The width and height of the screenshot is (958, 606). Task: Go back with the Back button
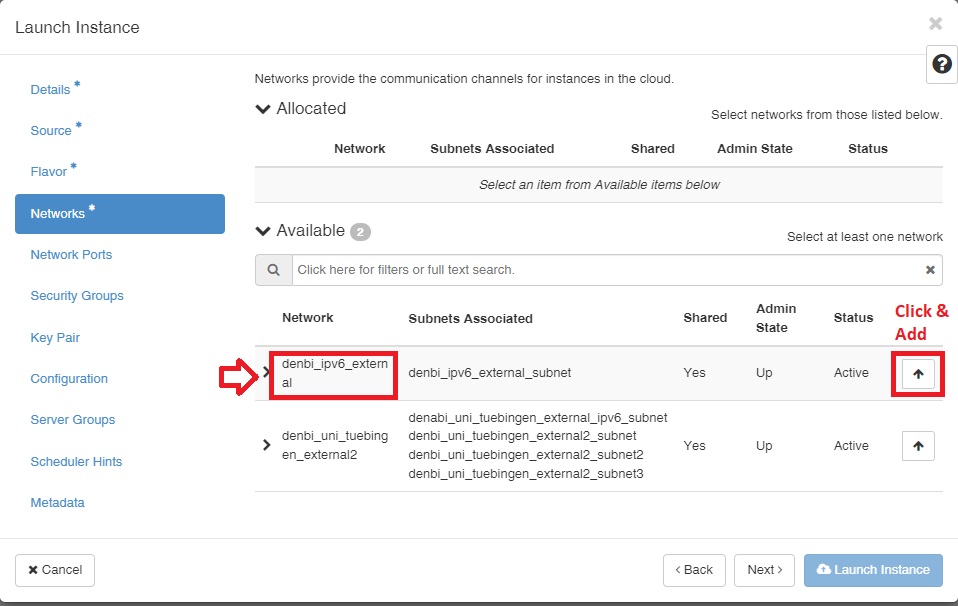coord(694,570)
